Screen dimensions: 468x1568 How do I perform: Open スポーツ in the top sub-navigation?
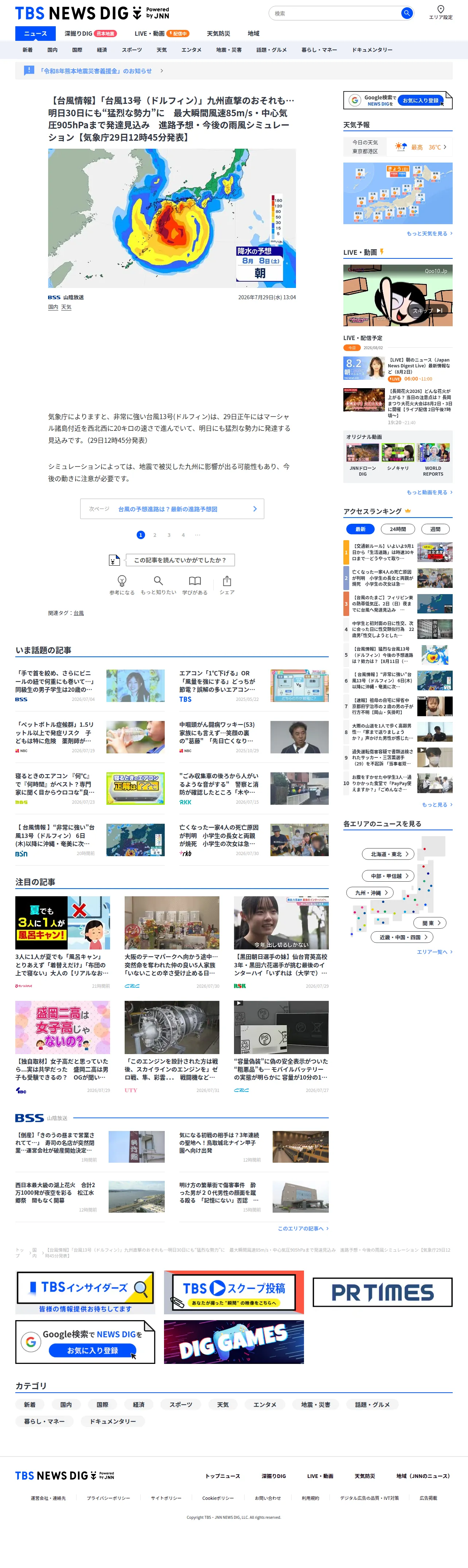coord(132,50)
